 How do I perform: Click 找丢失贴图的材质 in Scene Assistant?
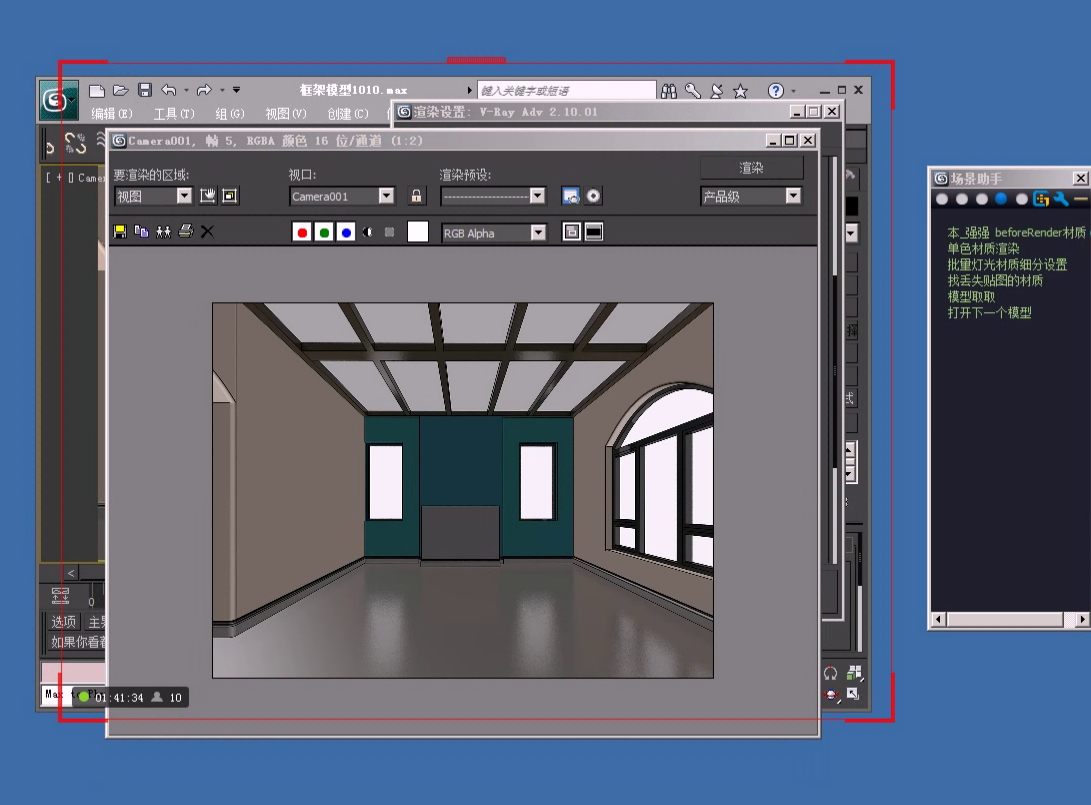995,280
